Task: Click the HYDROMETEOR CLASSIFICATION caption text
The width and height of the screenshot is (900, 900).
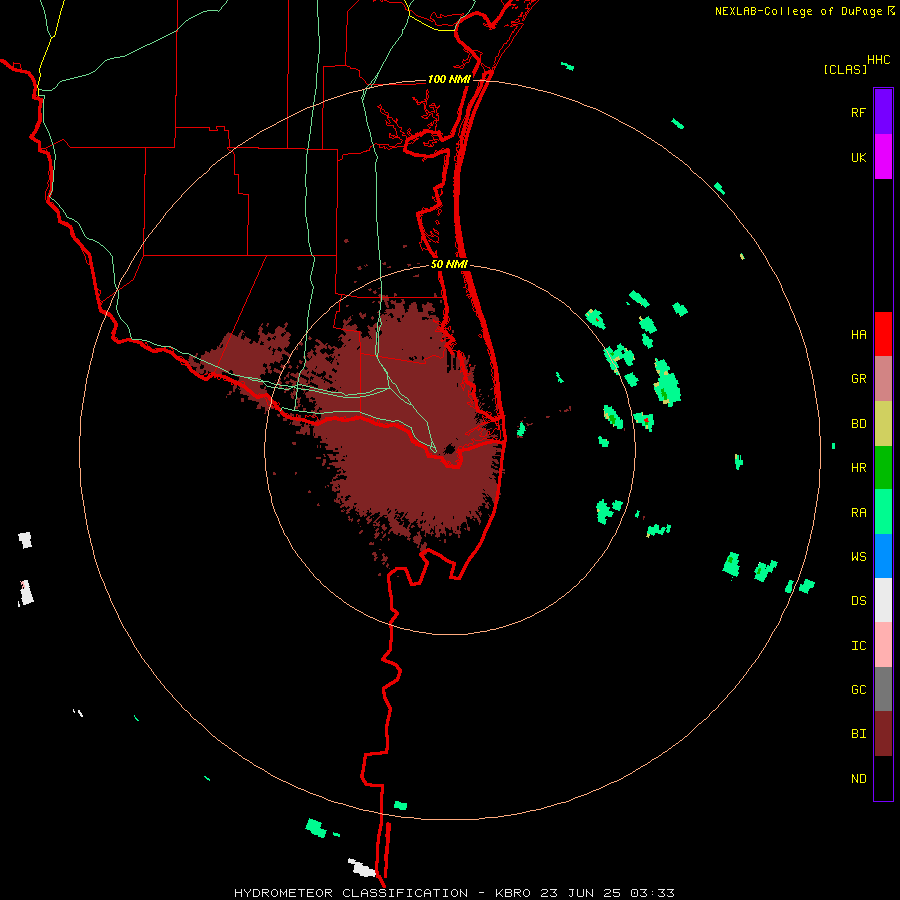Action: [351, 893]
